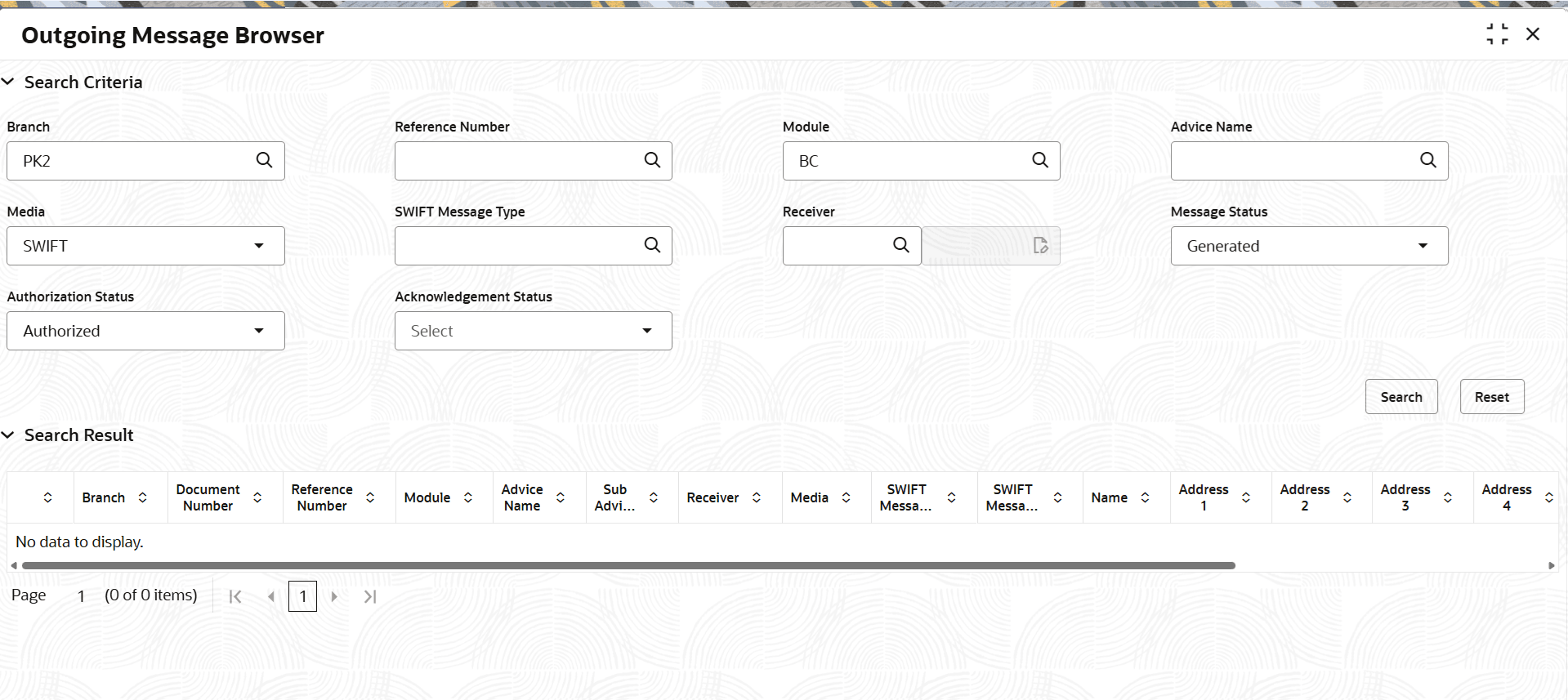Sort by Address 1 column arrows
1568x700 pixels.
point(1246,497)
